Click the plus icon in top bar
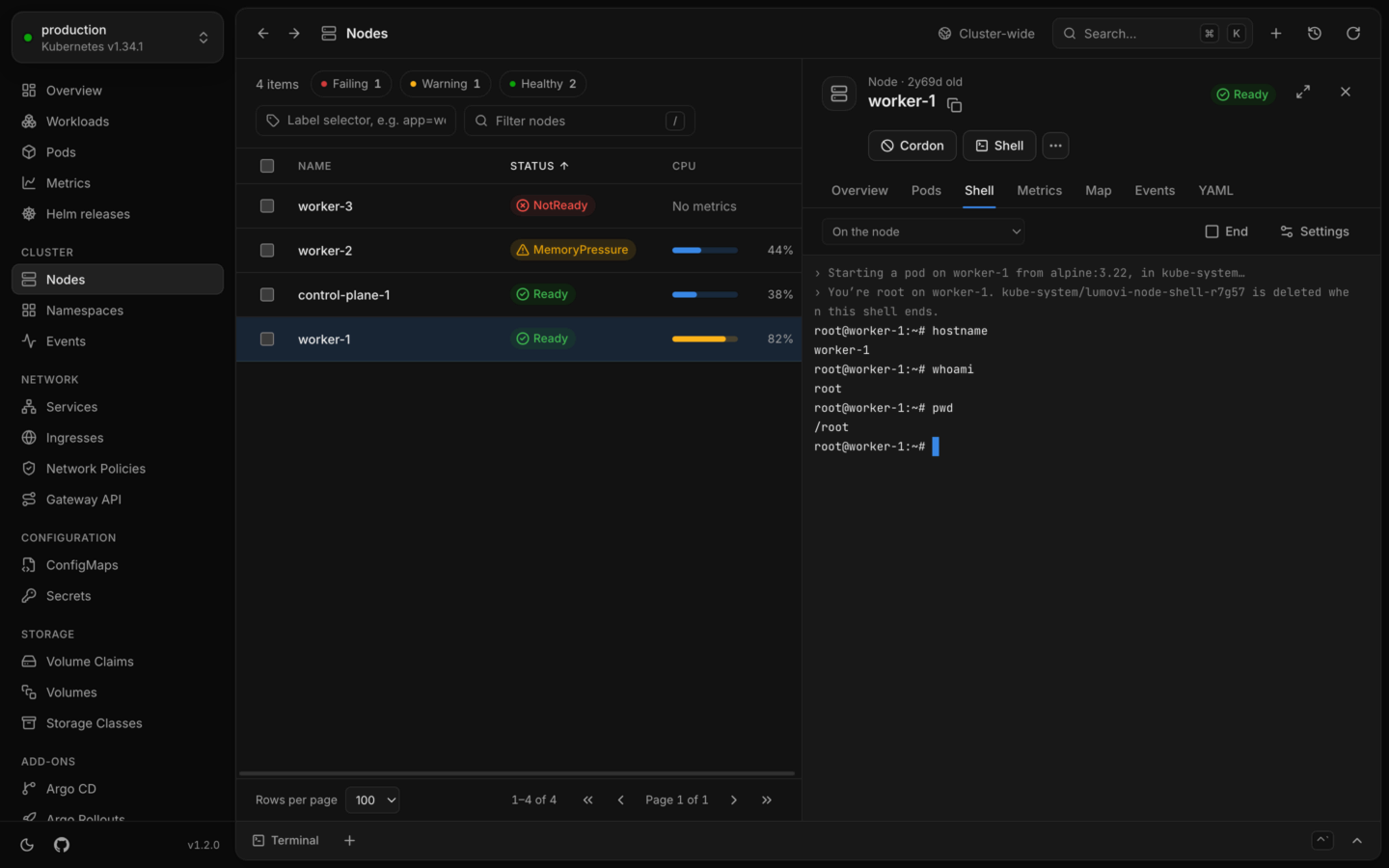This screenshot has height=868, width=1389. 1276,34
